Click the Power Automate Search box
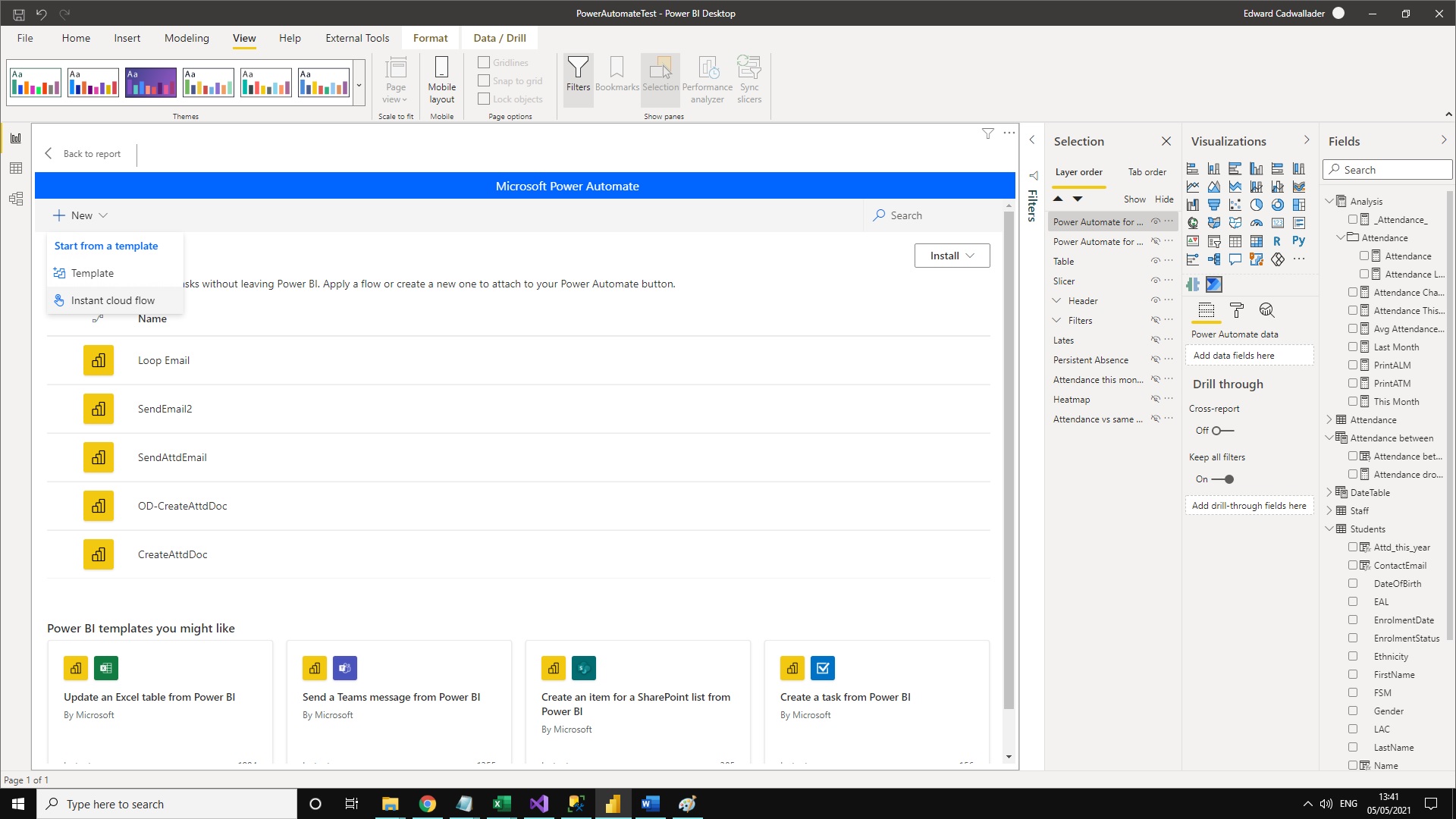1456x819 pixels. [933, 215]
